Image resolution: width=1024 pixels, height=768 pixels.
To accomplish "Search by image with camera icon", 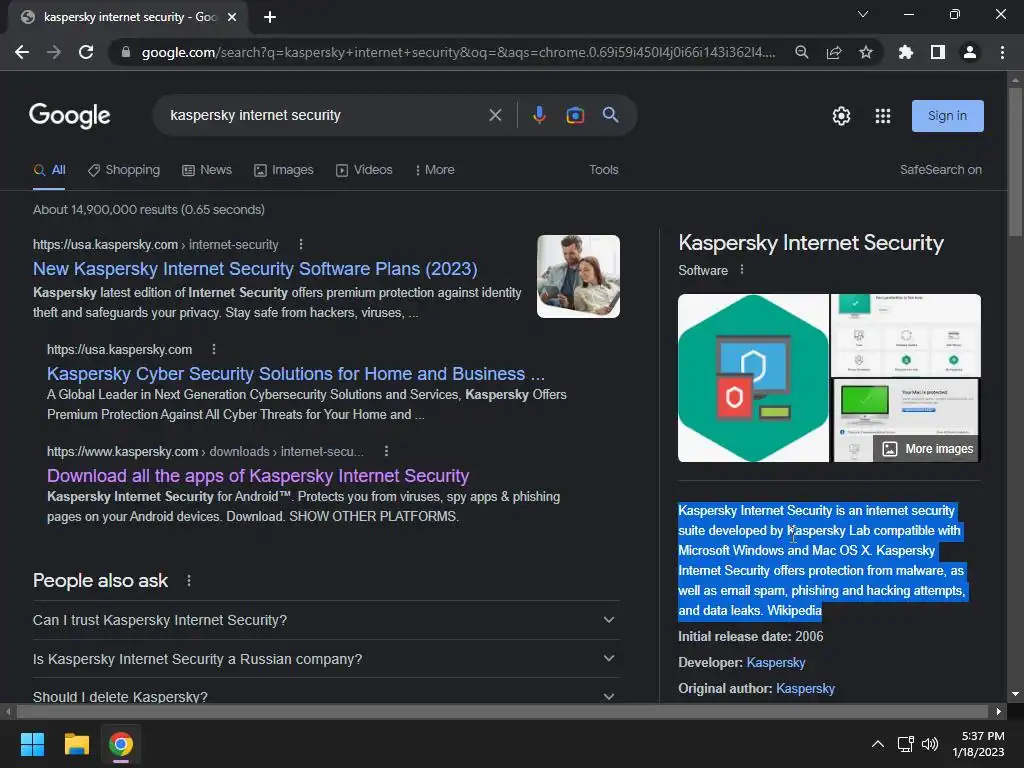I will click(575, 116).
